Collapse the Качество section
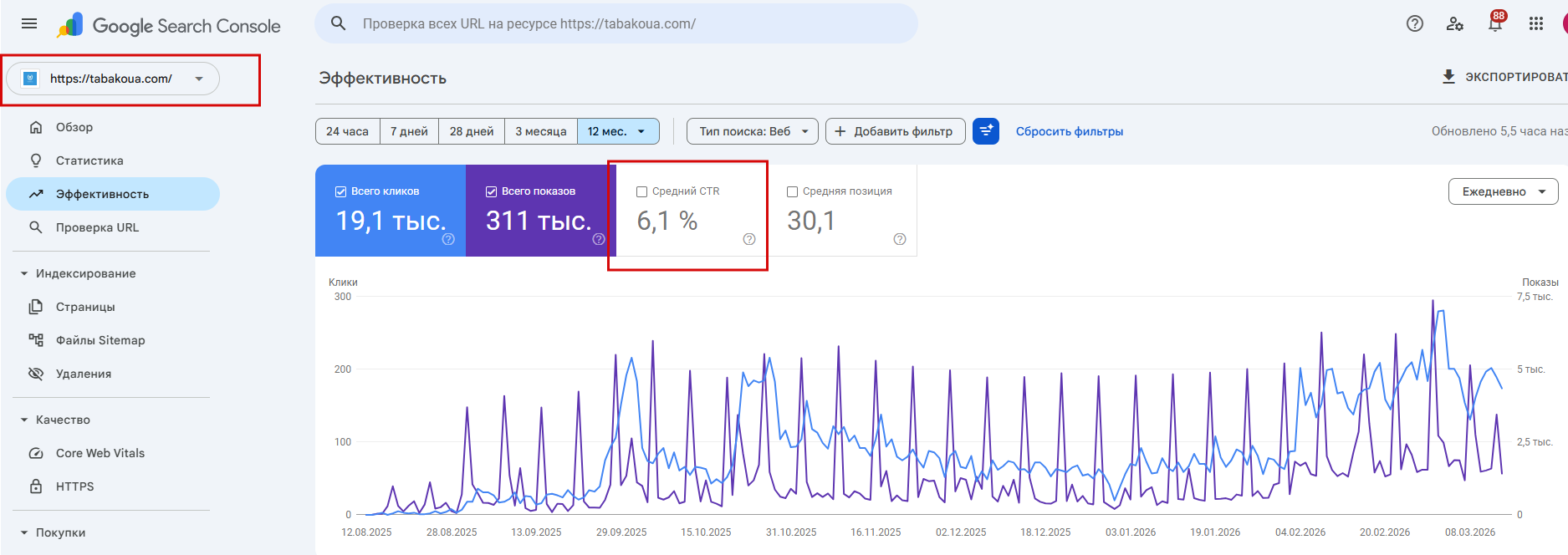The image size is (1568, 555). click(x=24, y=420)
